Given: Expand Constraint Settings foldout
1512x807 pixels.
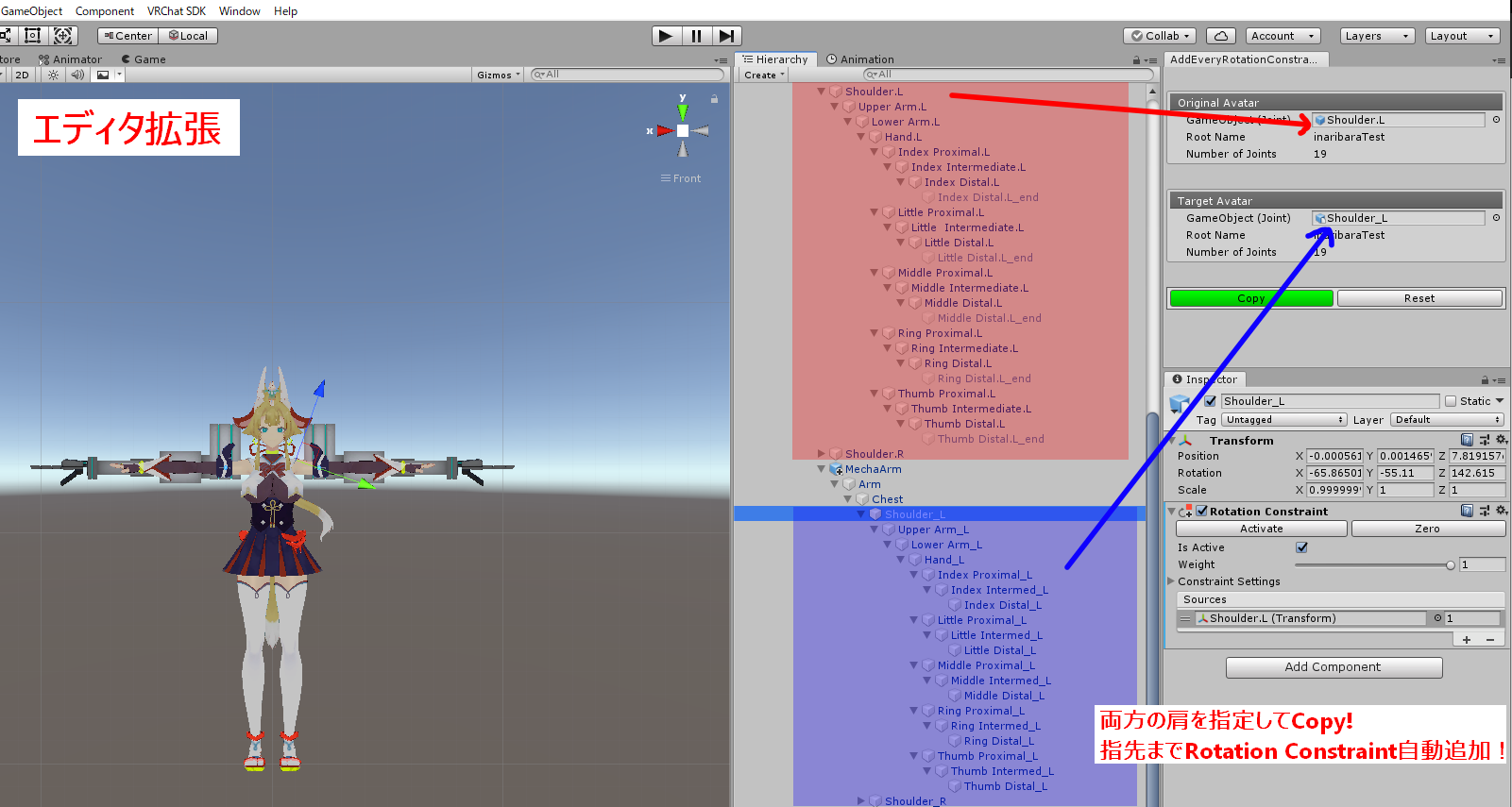Looking at the screenshot, I should (x=1172, y=581).
